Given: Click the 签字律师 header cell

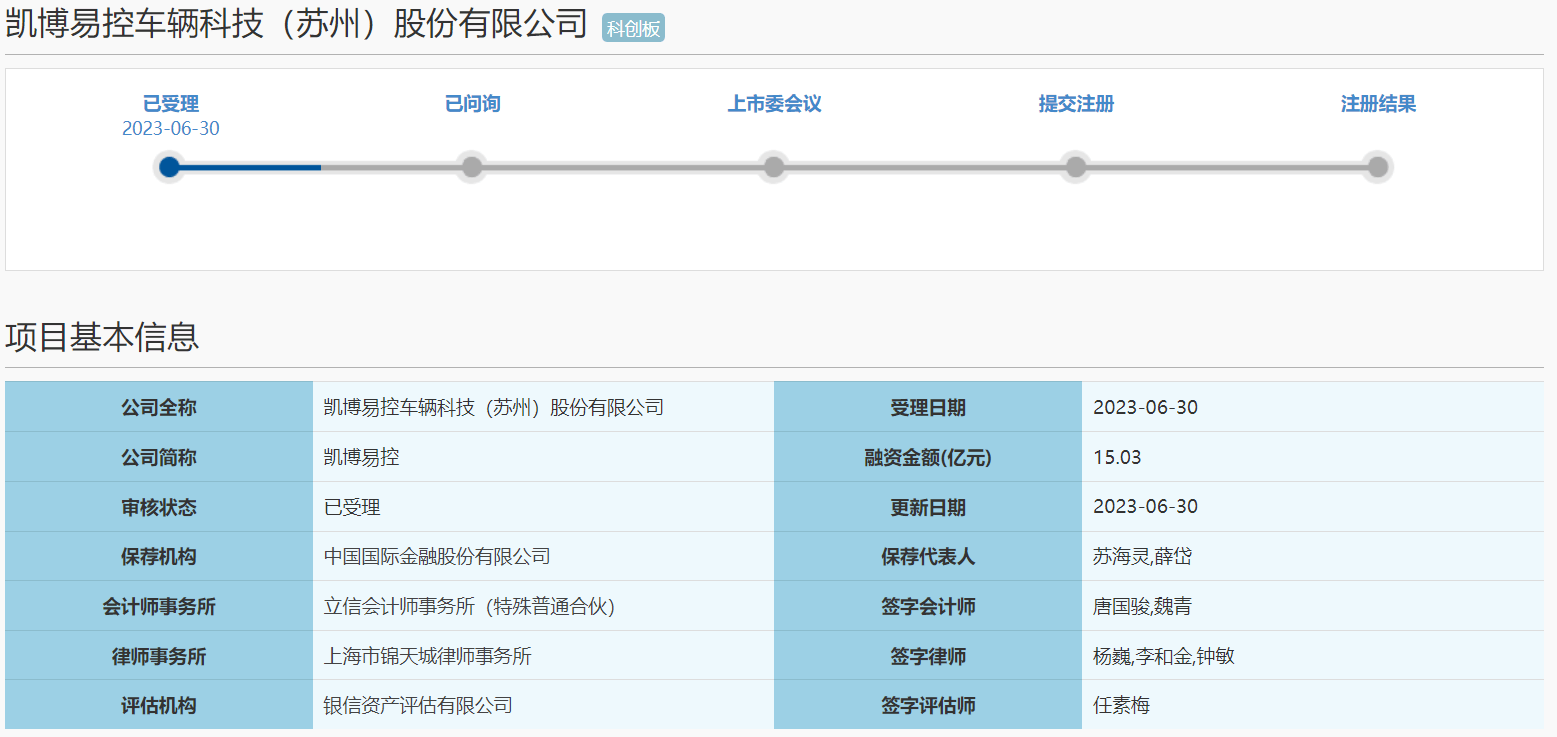Looking at the screenshot, I should (928, 656).
